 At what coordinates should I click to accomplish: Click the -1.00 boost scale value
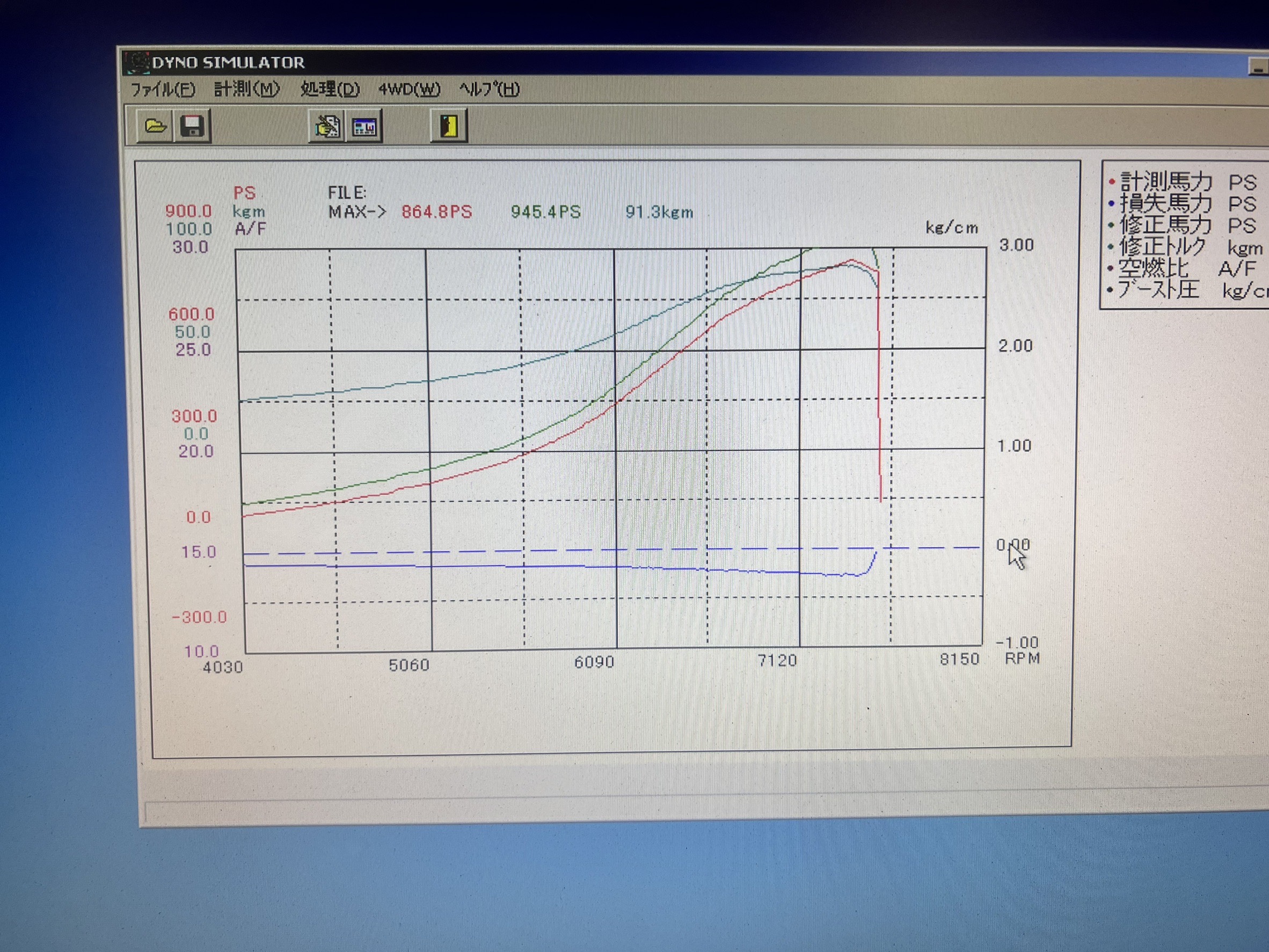tap(1018, 642)
